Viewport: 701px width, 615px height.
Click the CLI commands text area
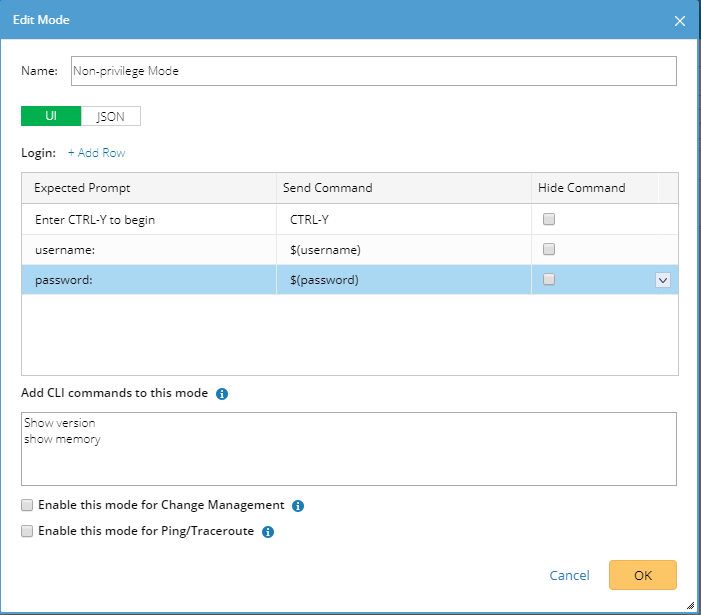tap(349, 448)
